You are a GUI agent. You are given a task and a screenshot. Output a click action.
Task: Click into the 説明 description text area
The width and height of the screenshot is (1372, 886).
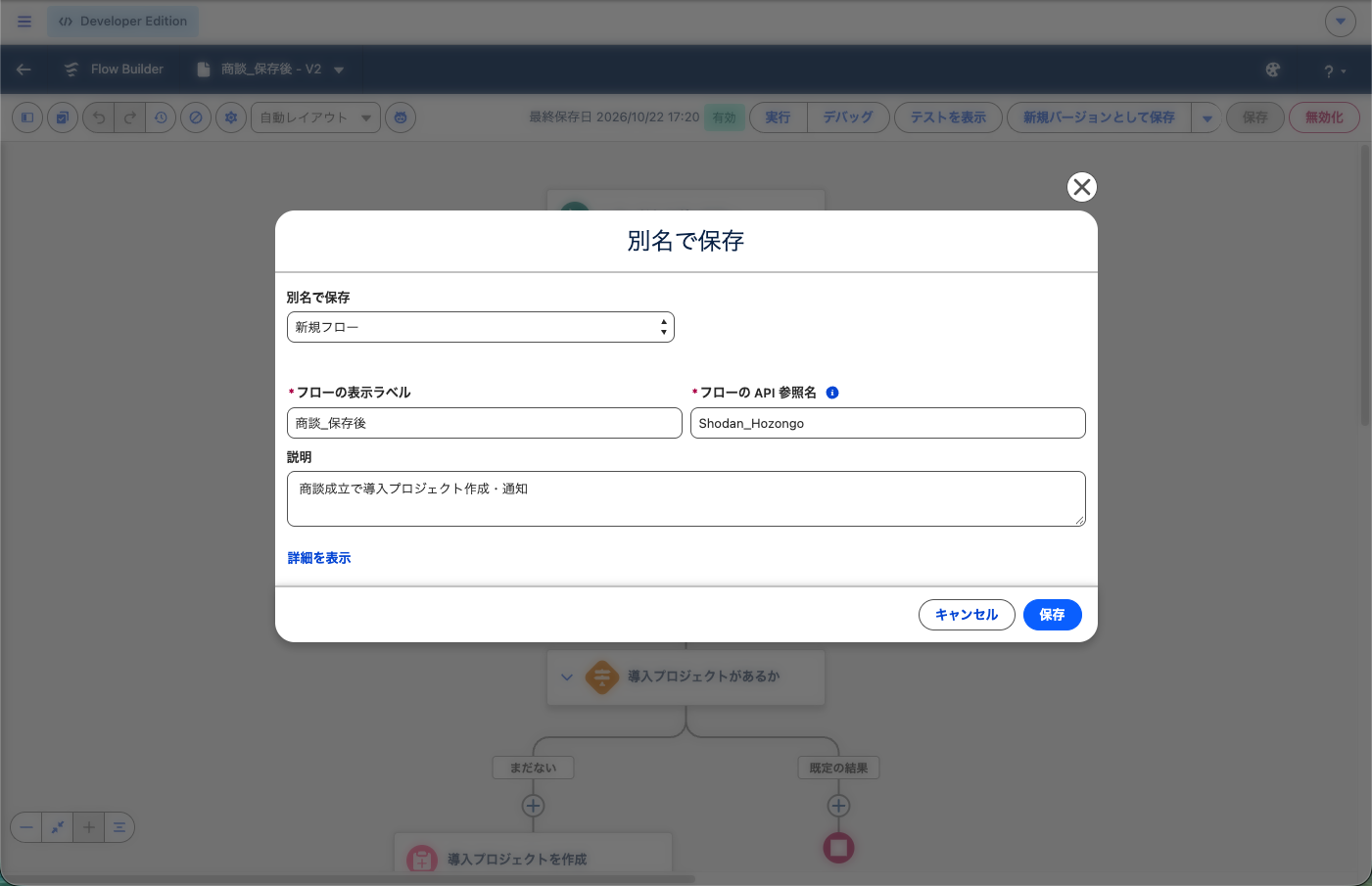[686, 498]
